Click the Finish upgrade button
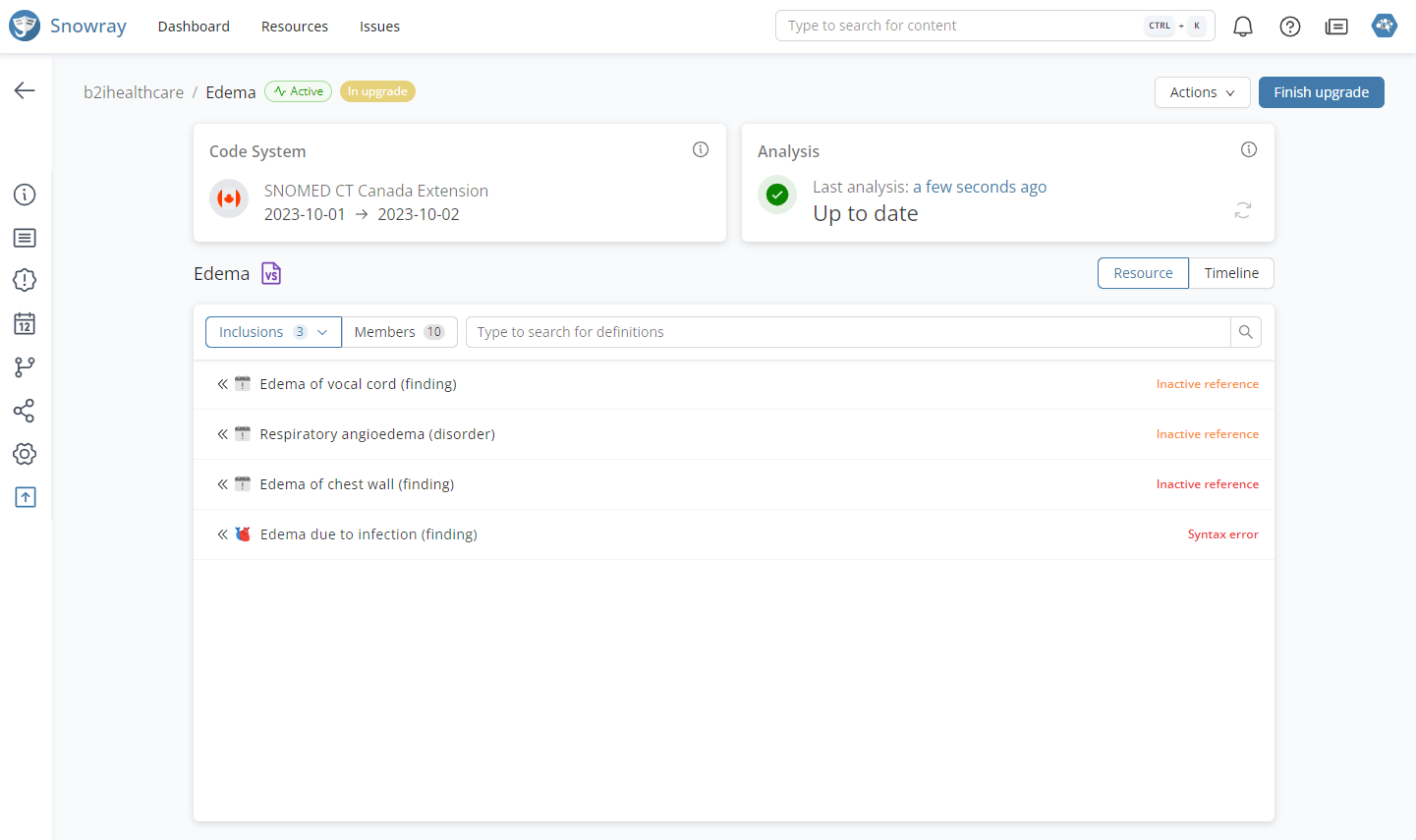 (x=1321, y=92)
